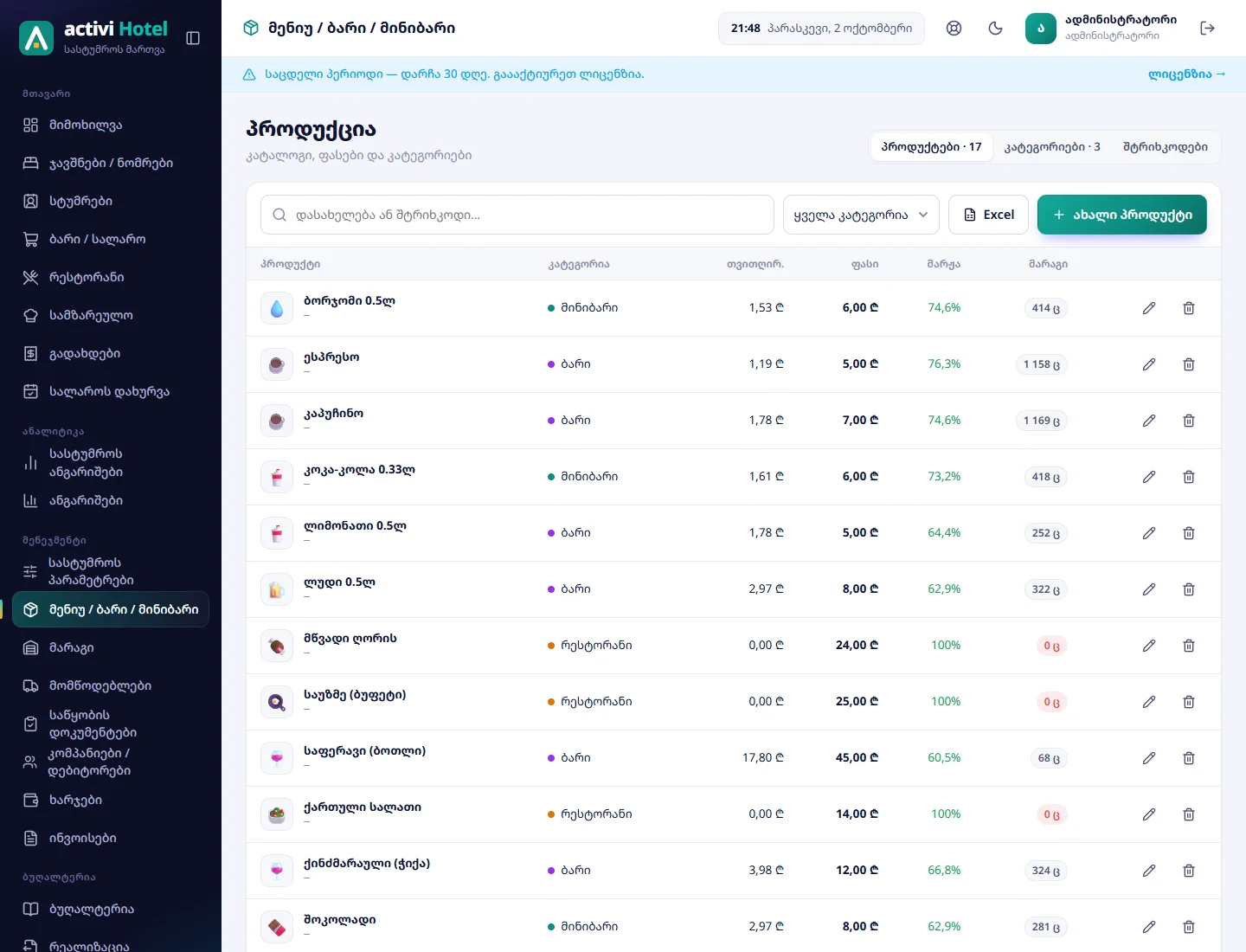
Task: Delete the ლიმონათი 0.5ლ row
Action: tap(1189, 533)
